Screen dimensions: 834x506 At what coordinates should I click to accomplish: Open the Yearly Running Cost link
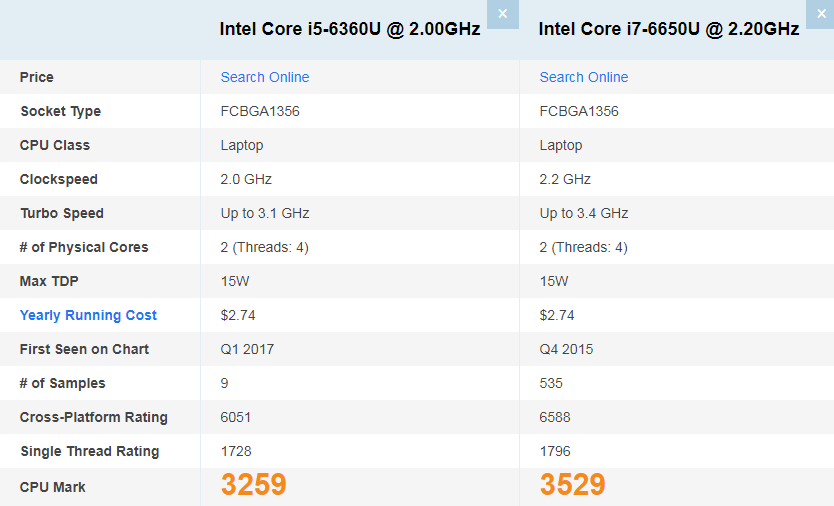[x=88, y=315]
